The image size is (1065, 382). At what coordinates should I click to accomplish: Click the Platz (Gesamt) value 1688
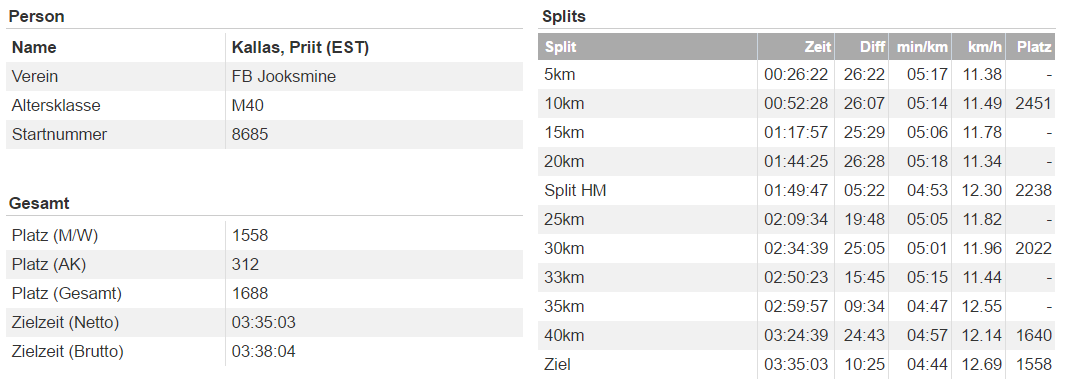pos(250,294)
